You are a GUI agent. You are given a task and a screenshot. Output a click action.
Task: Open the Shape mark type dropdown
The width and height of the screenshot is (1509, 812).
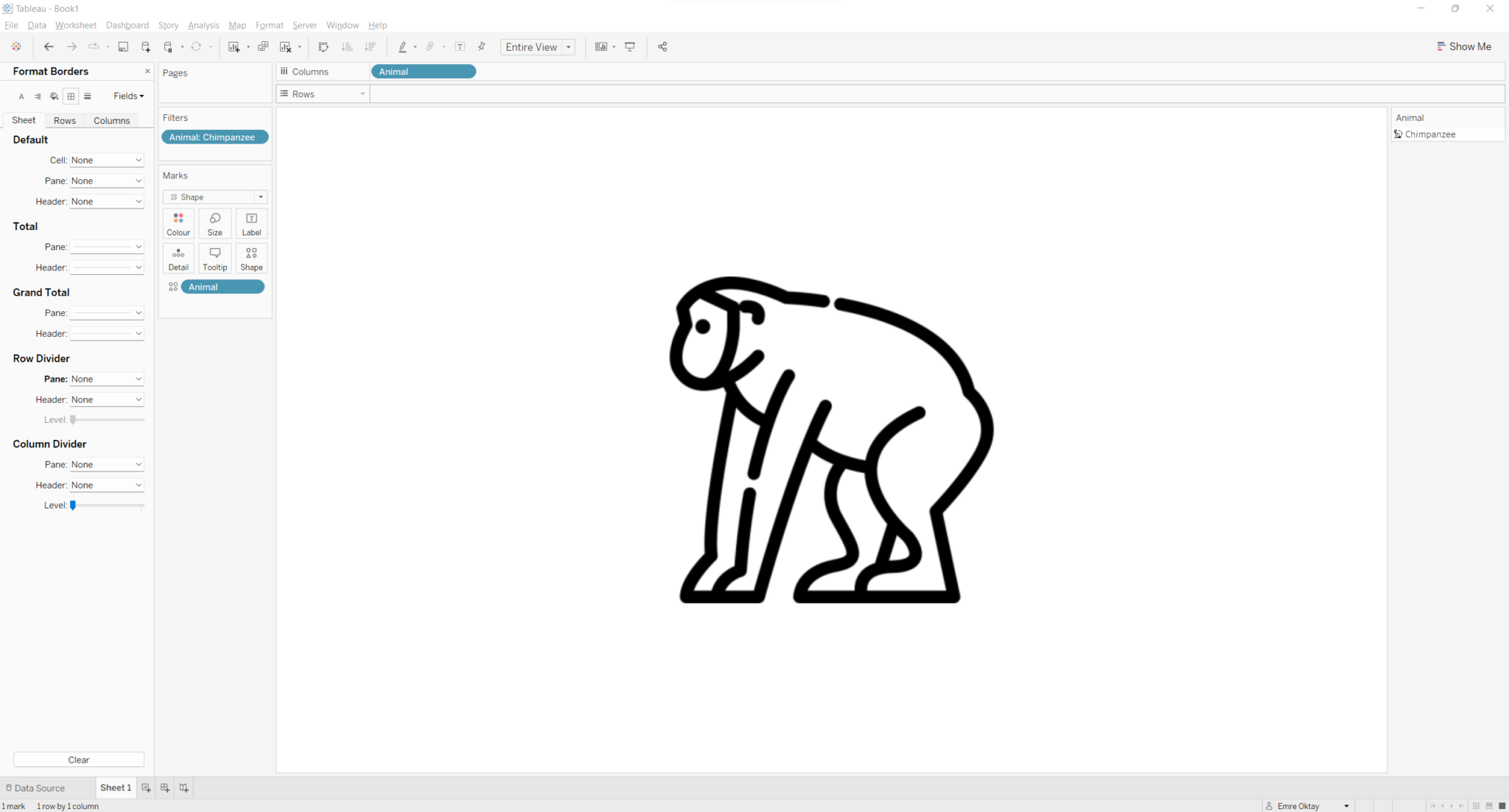pos(261,197)
